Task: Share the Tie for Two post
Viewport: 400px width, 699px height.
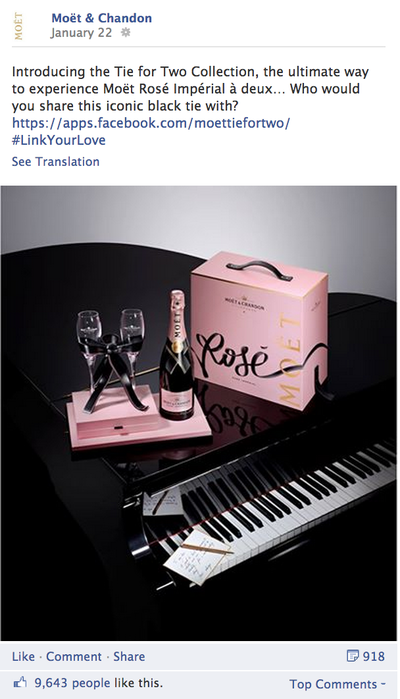Action: pyautogui.click(x=129, y=656)
